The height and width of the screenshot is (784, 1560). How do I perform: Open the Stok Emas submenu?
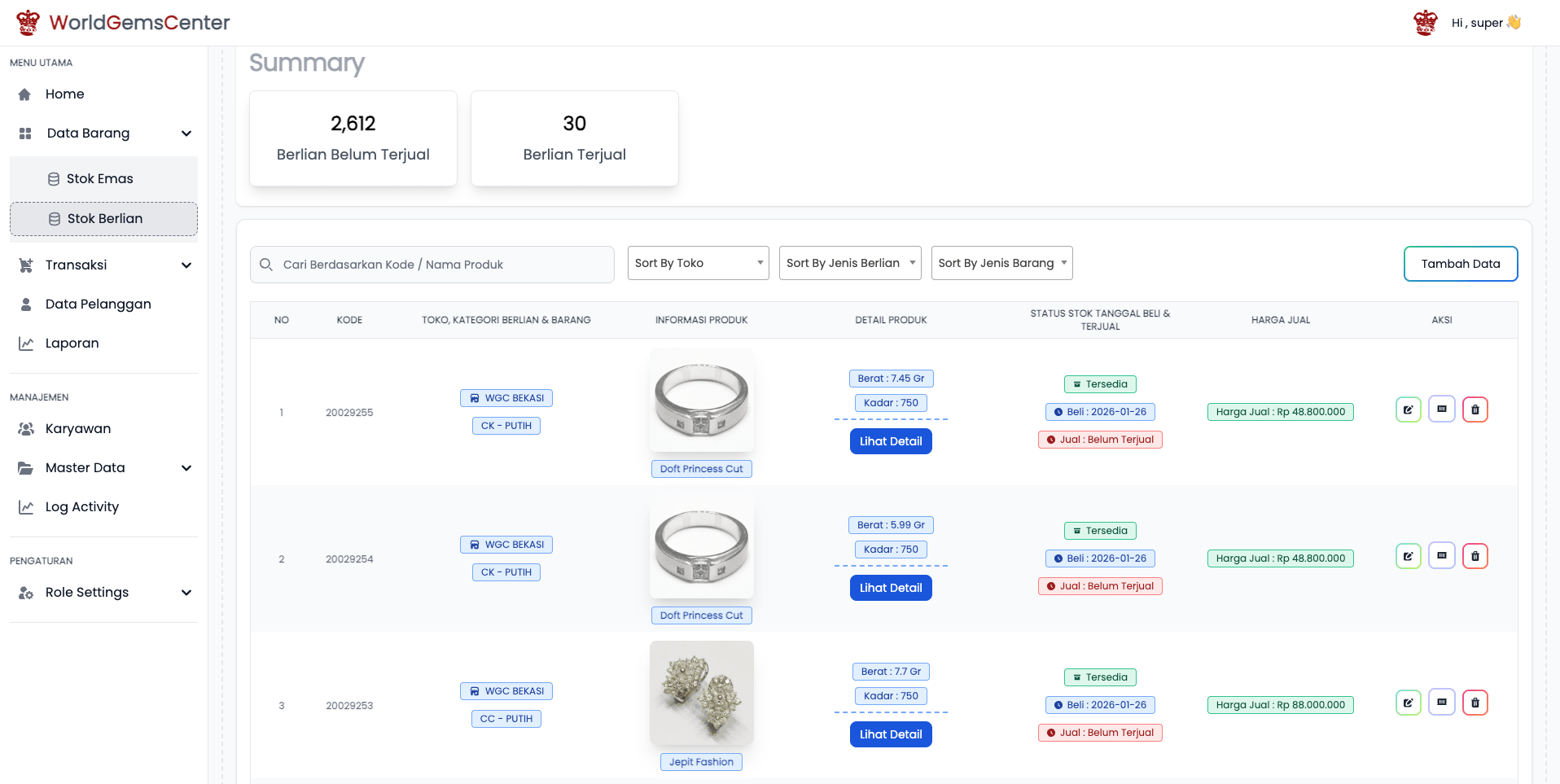pyautogui.click(x=103, y=179)
